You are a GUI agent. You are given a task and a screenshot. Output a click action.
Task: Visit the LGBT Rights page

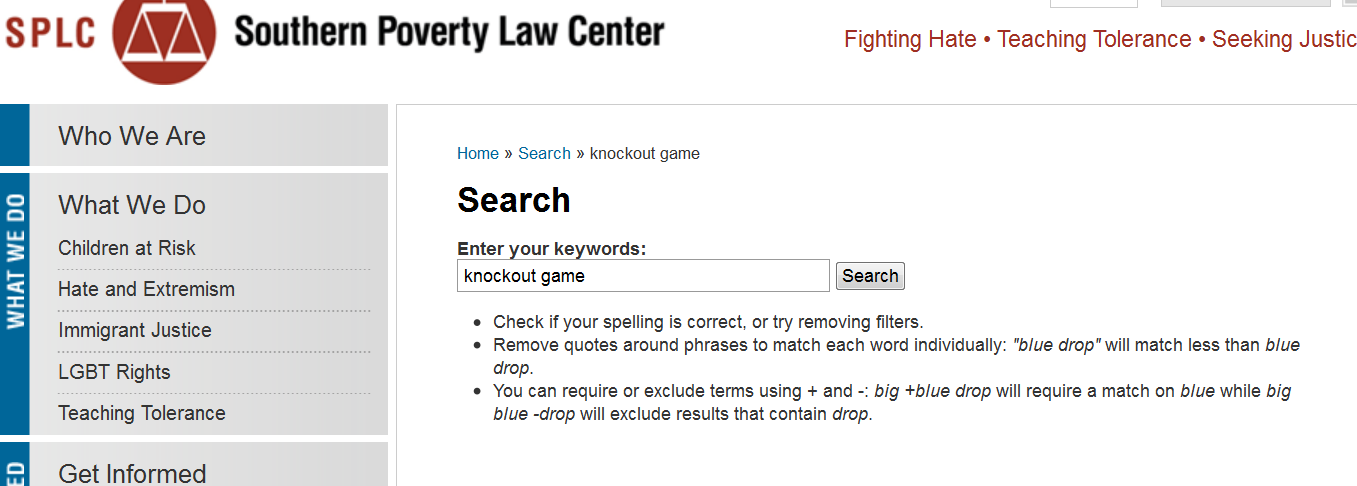pyautogui.click(x=114, y=372)
